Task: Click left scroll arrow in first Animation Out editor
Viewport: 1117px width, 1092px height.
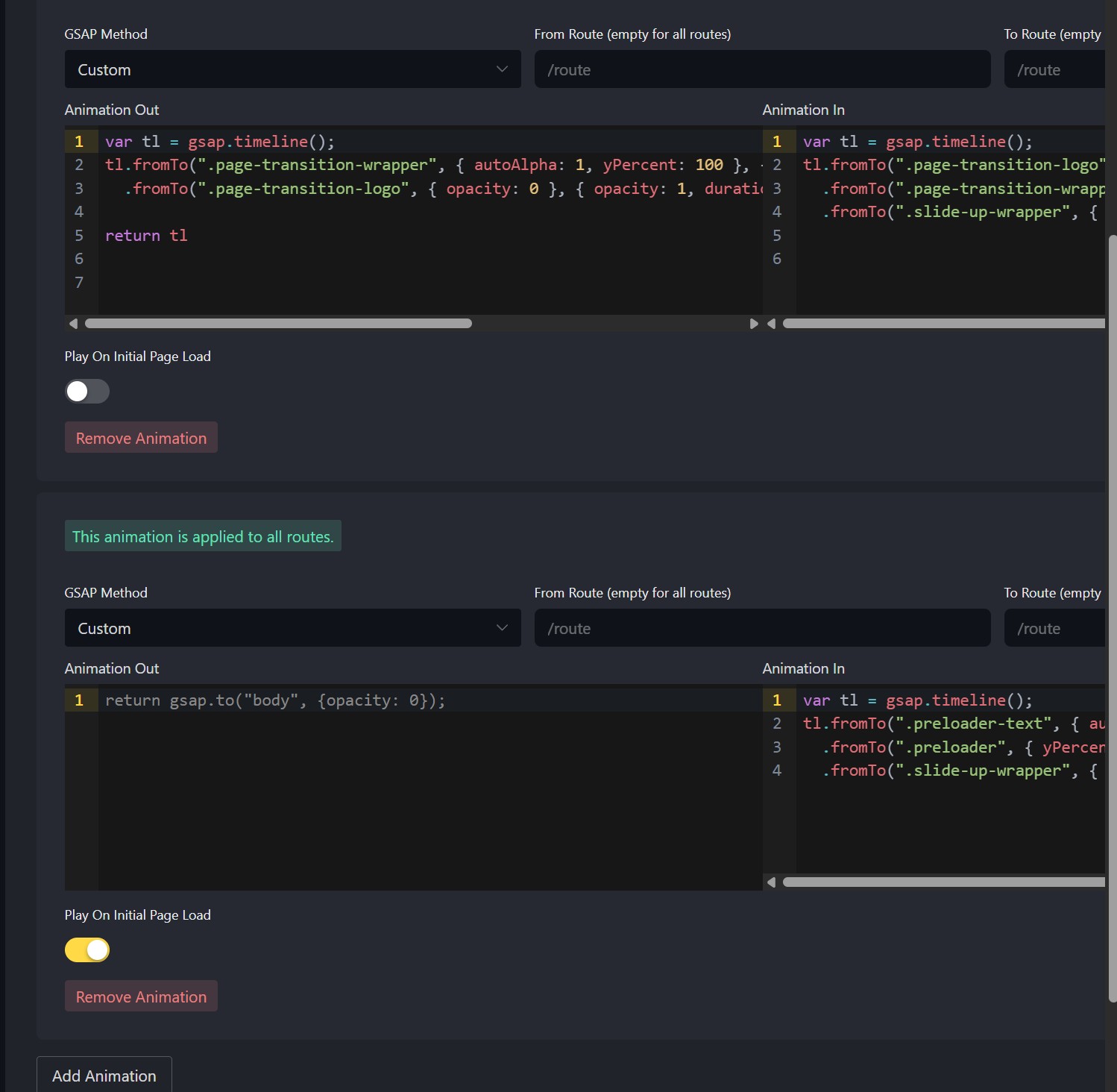Action: [x=73, y=324]
